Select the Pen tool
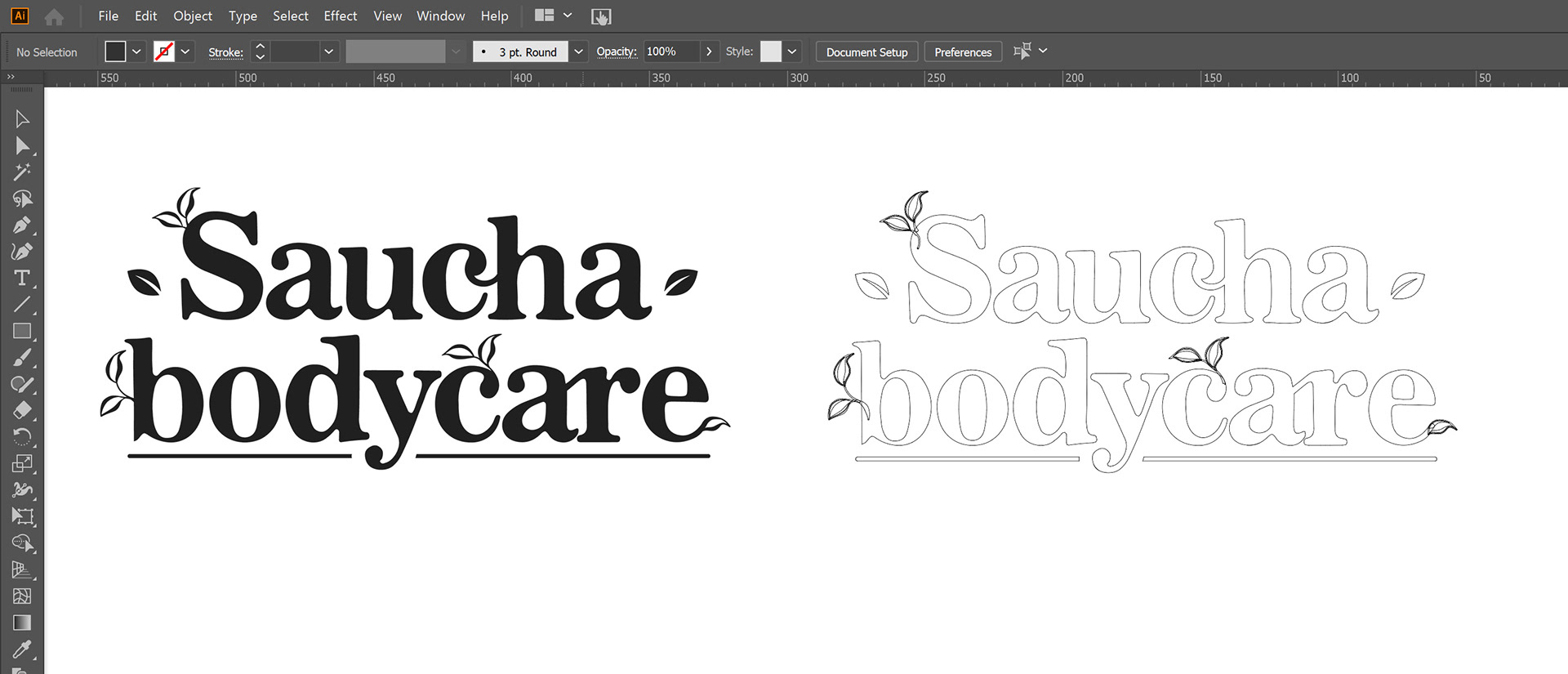Image resolution: width=1568 pixels, height=674 pixels. pos(22,225)
